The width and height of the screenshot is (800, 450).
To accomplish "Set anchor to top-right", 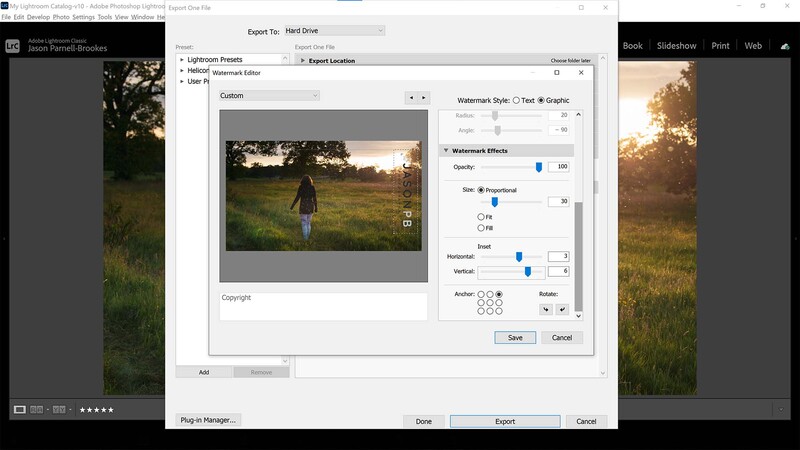I will pyautogui.click(x=499, y=294).
